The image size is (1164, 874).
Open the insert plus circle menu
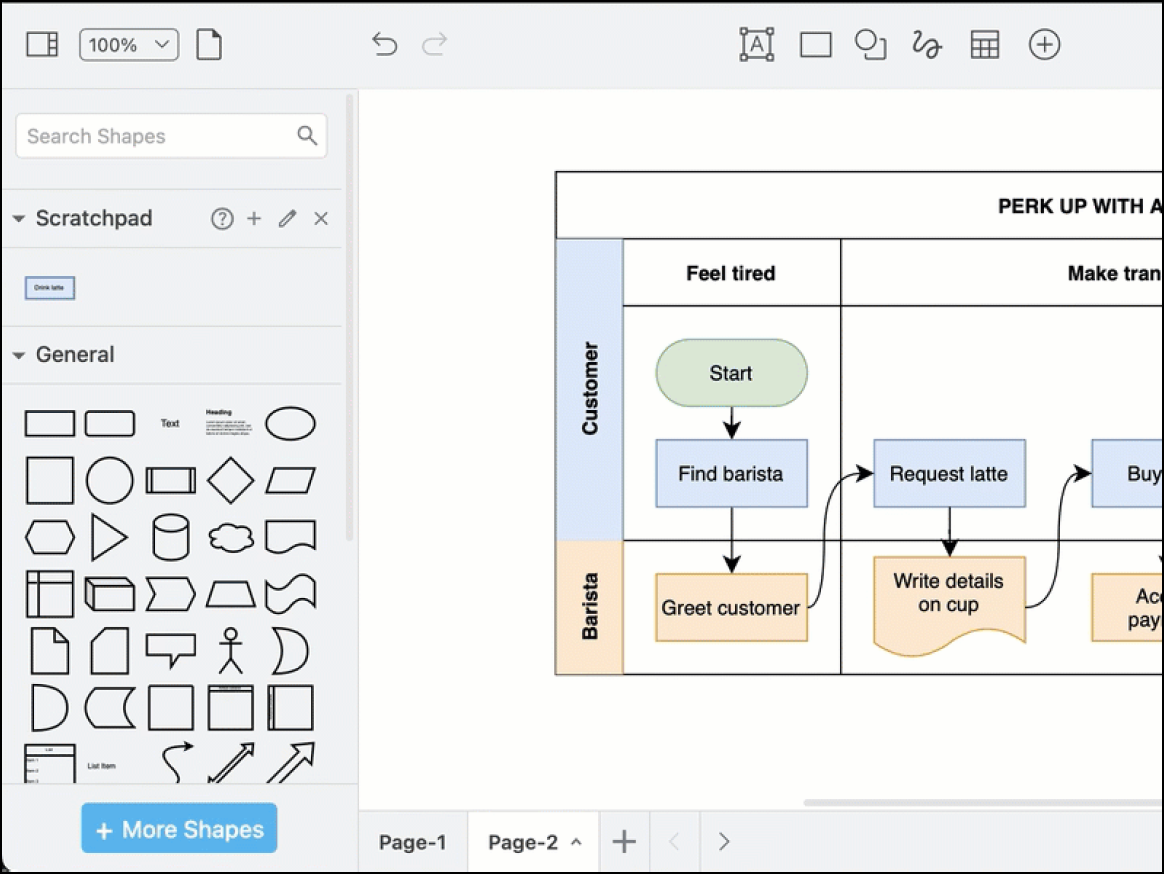pos(1044,45)
